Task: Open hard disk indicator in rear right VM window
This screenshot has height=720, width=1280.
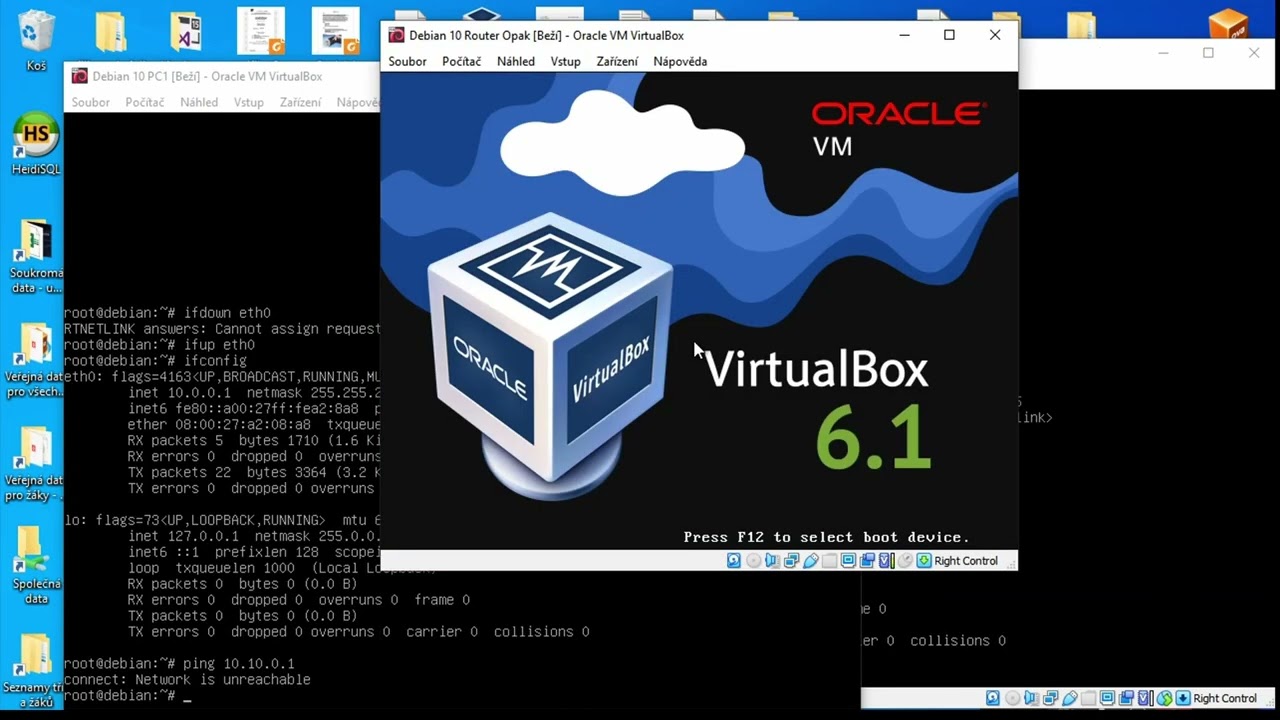Action: tap(993, 698)
